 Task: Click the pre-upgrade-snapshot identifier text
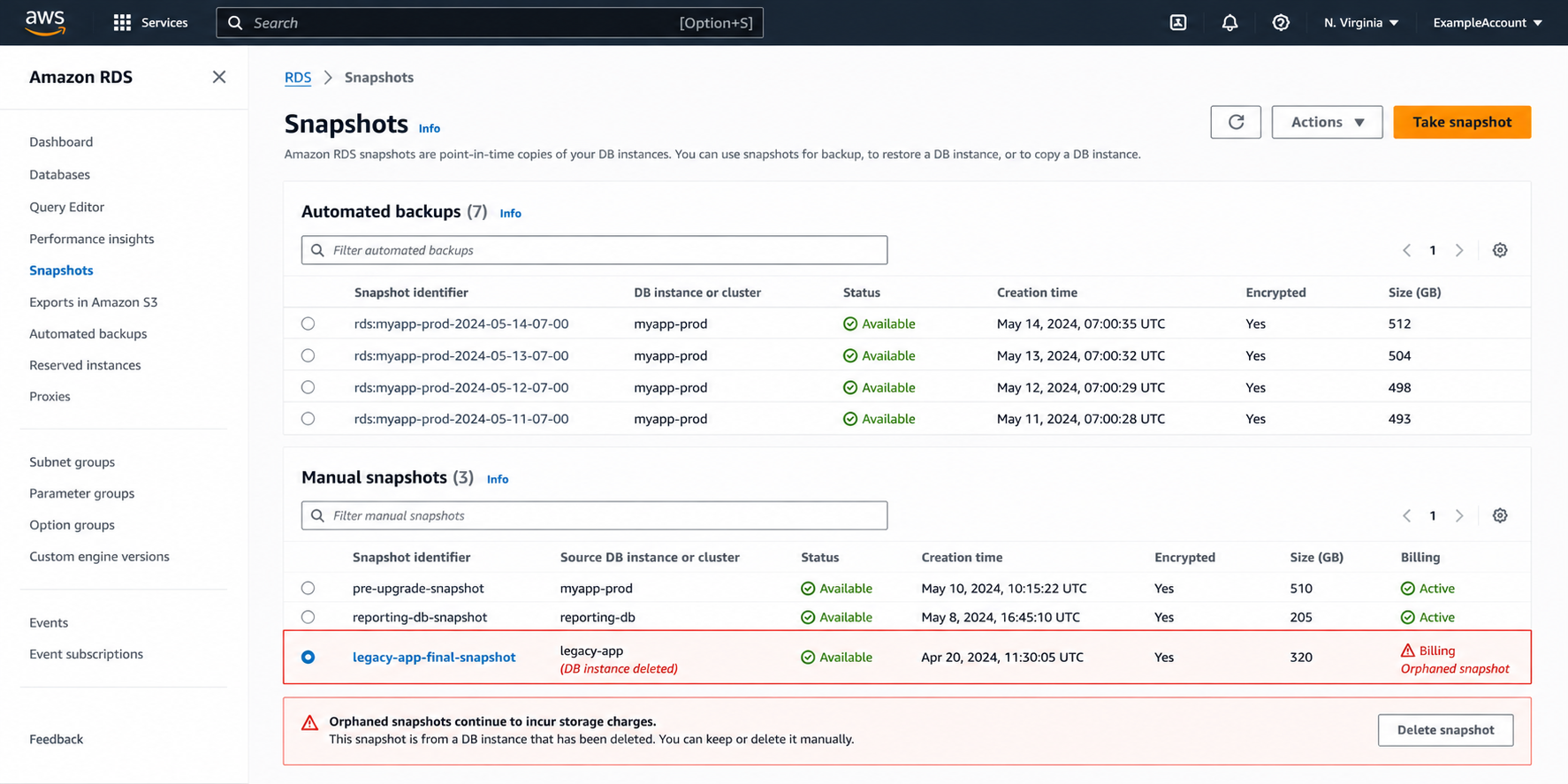coord(418,589)
